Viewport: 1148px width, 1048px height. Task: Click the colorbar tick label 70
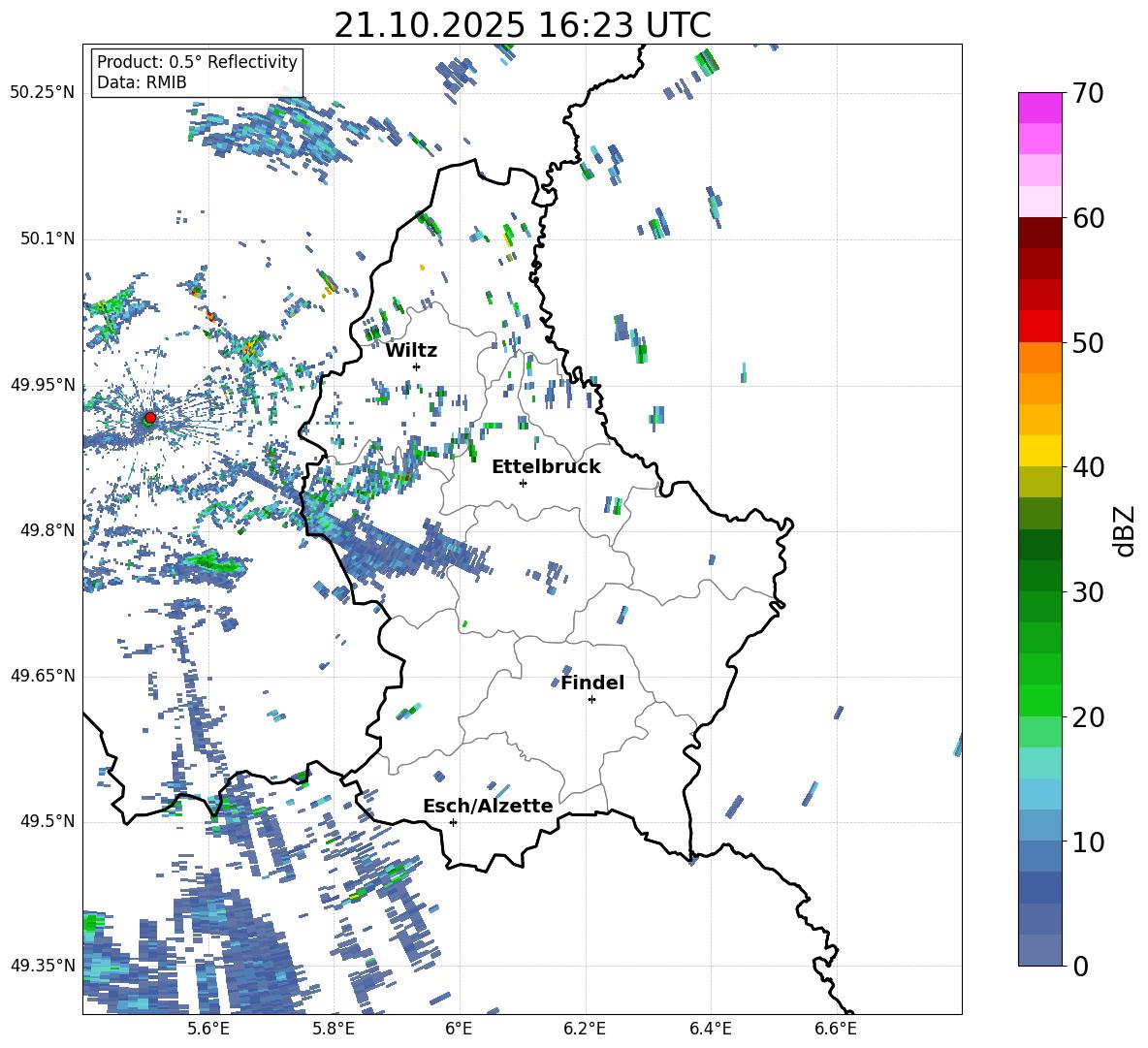point(1089,93)
